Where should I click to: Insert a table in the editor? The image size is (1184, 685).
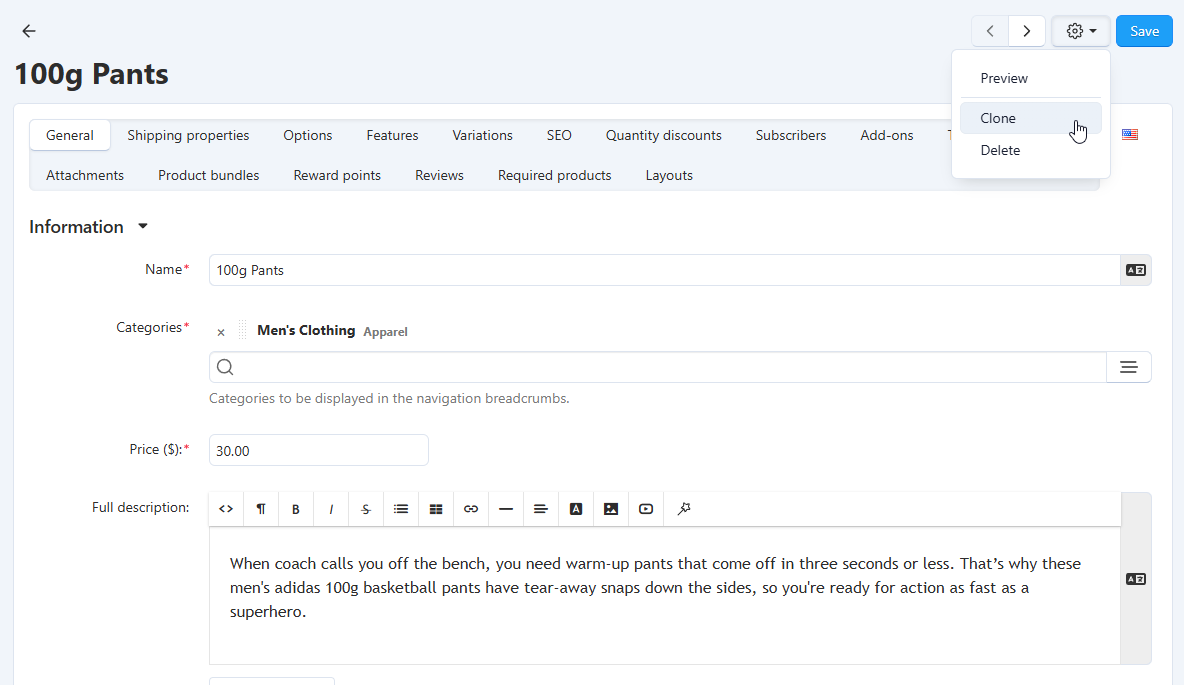tap(436, 509)
